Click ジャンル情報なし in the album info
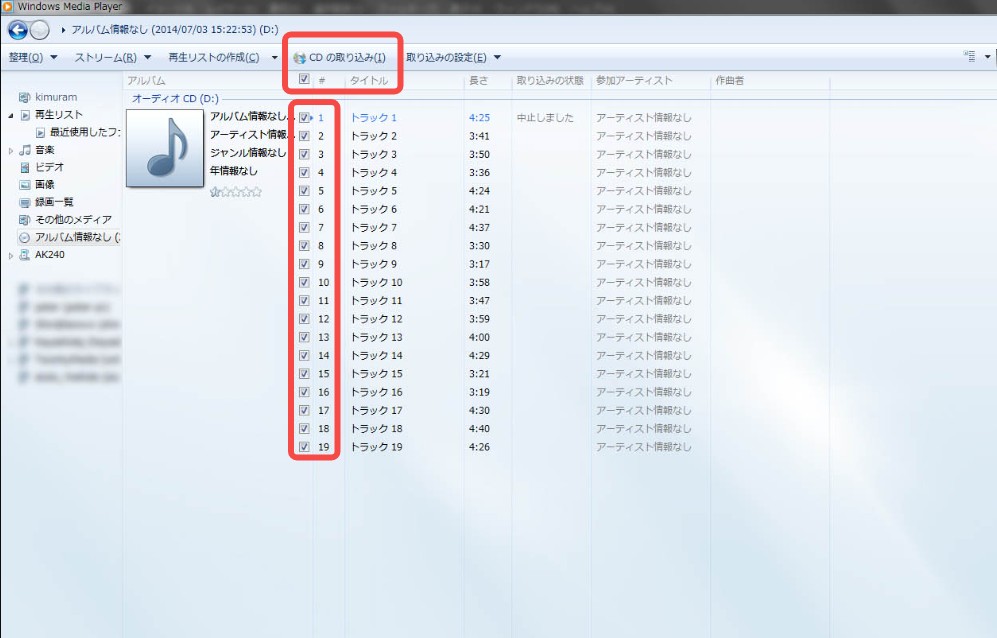This screenshot has width=997, height=638. (248, 153)
